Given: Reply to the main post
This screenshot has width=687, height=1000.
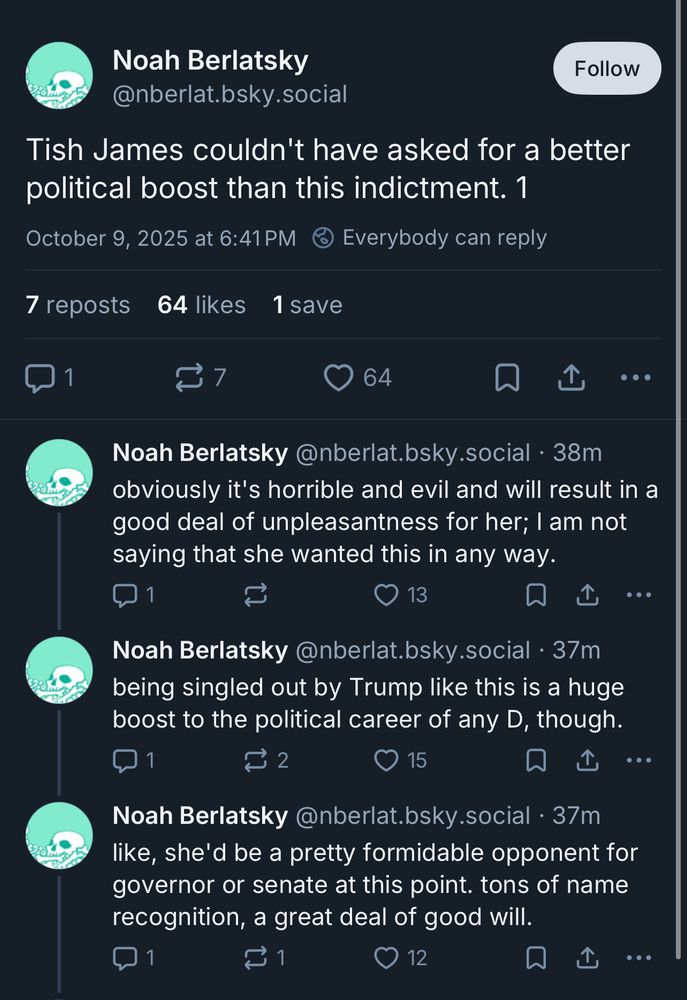Looking at the screenshot, I should pos(39,378).
